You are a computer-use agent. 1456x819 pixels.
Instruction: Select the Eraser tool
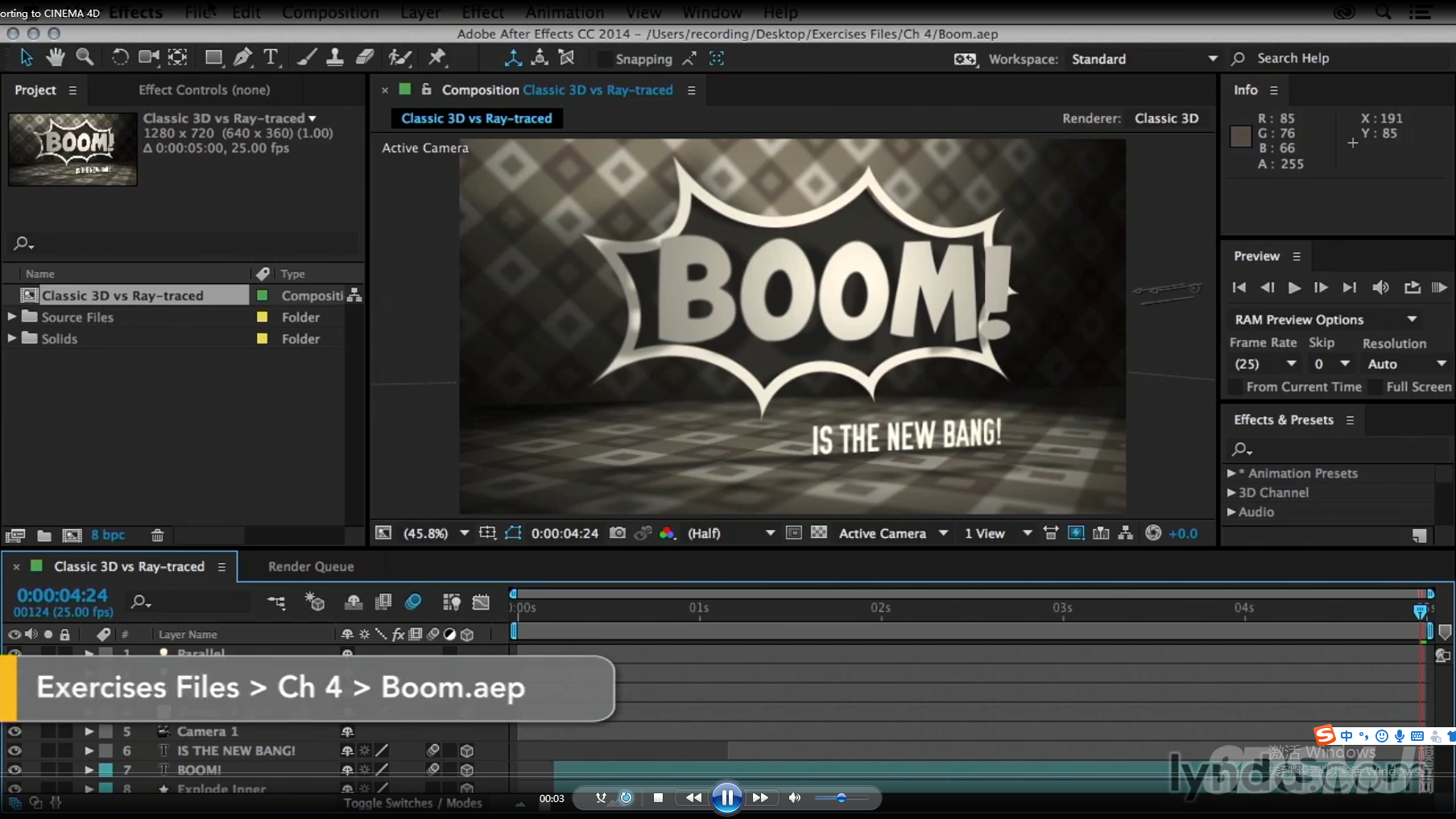coord(365,57)
